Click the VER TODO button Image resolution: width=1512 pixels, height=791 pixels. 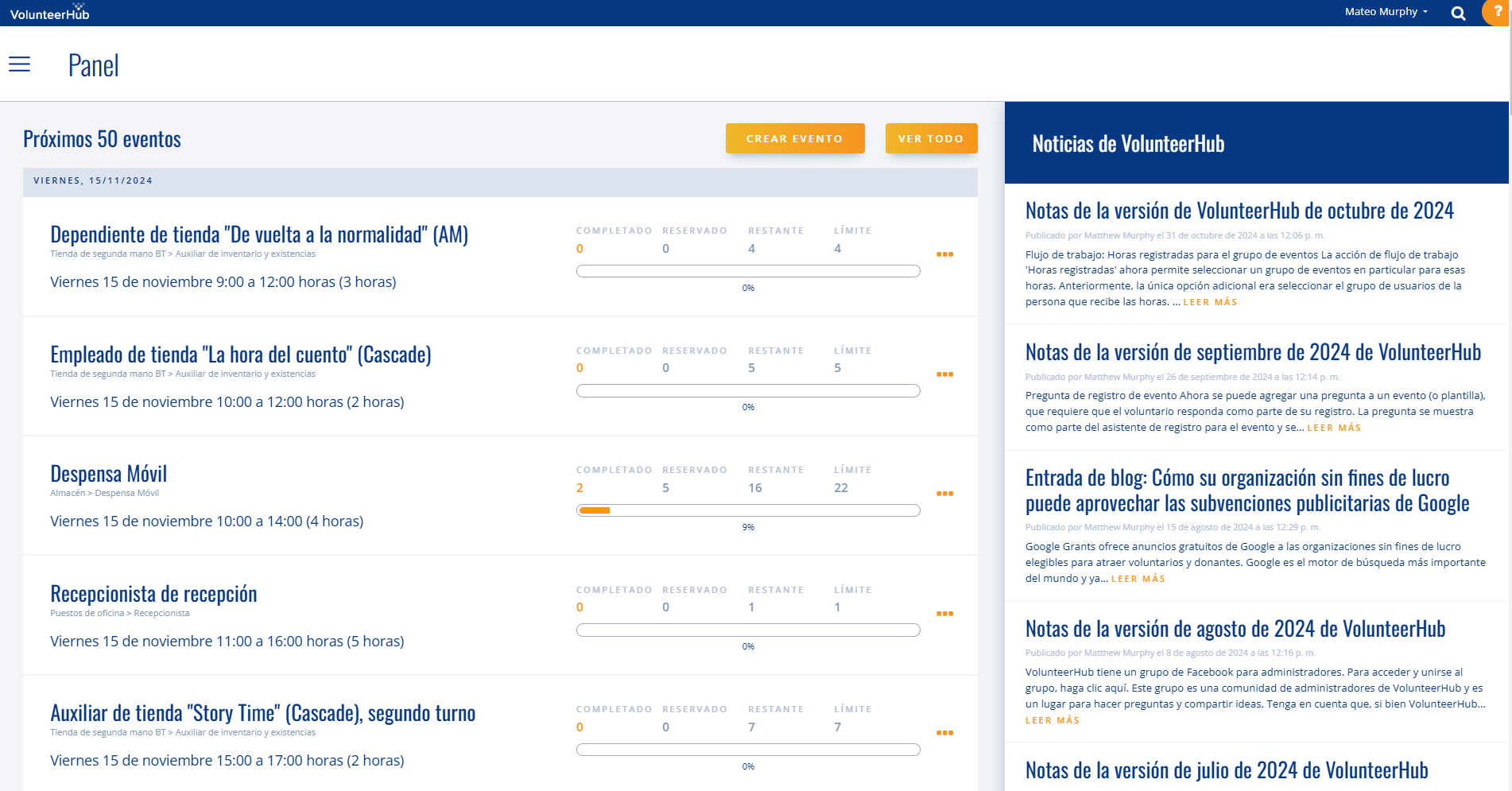click(x=931, y=138)
